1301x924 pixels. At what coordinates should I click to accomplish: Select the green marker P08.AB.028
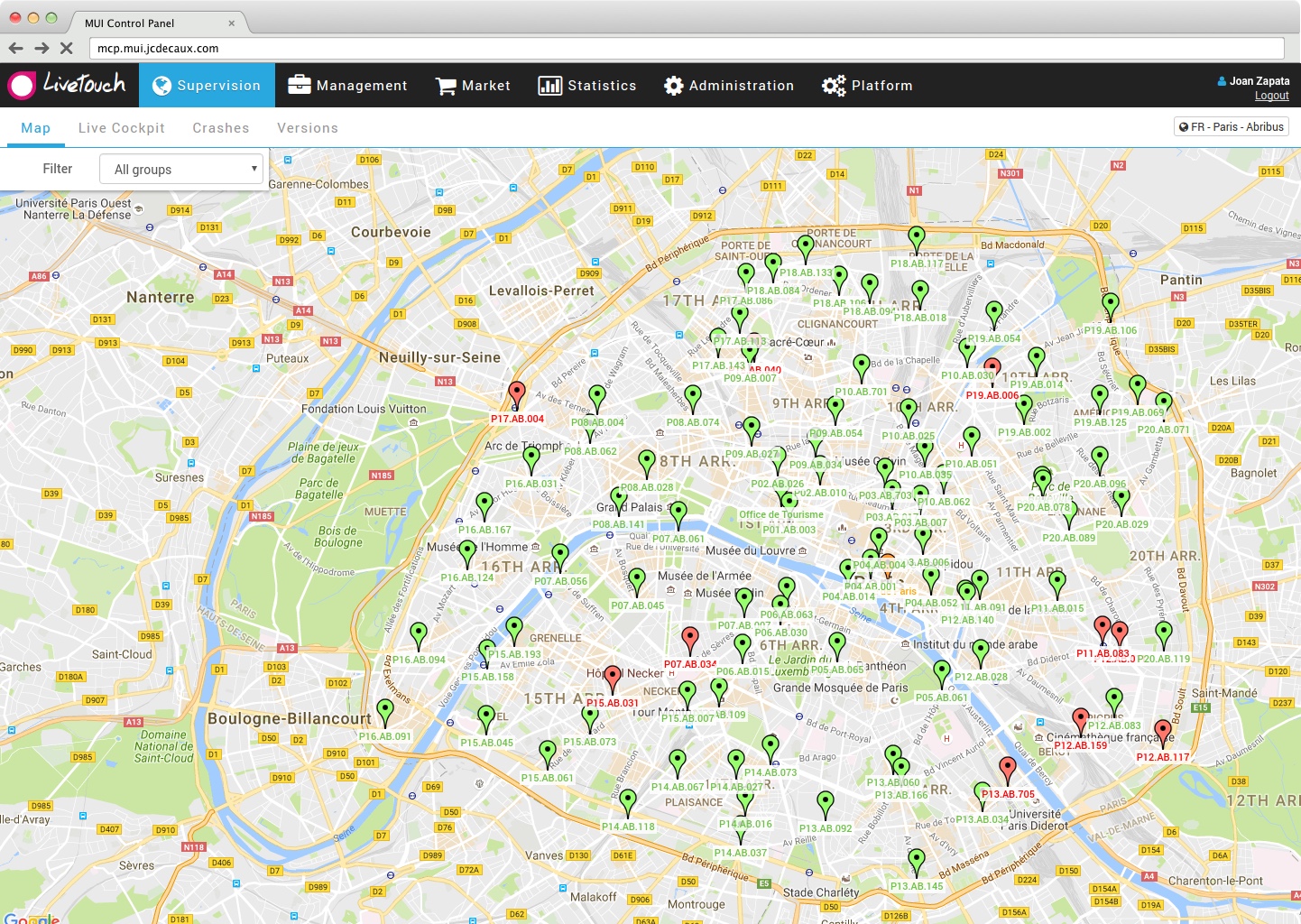647,464
